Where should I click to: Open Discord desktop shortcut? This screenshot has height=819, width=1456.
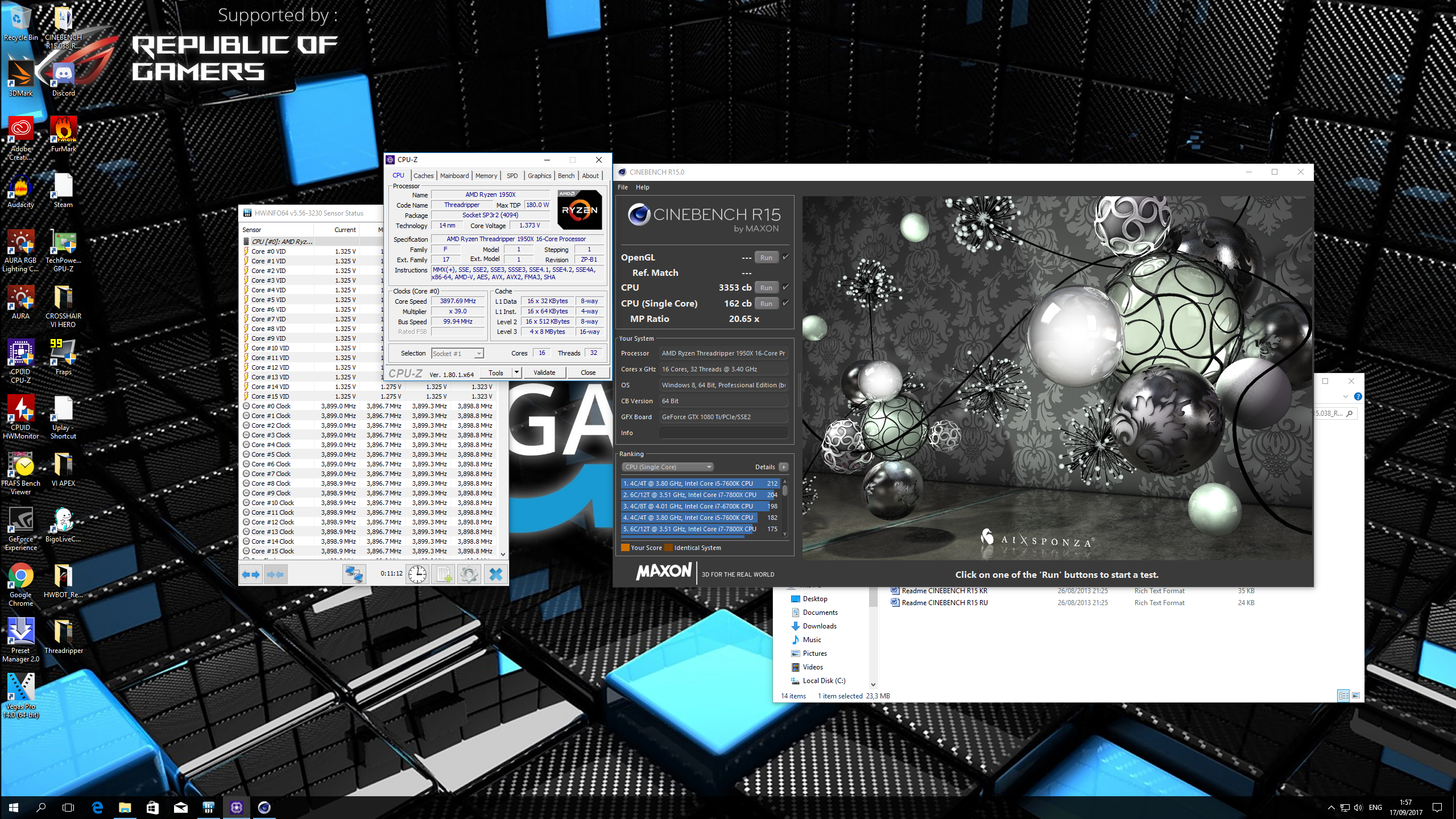(x=63, y=78)
